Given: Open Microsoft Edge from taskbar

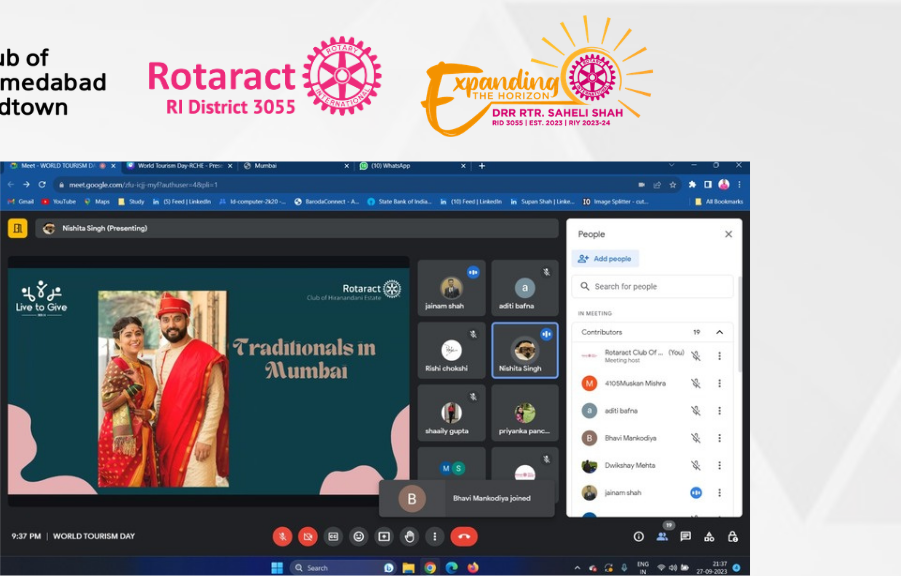Looking at the screenshot, I should (x=452, y=568).
